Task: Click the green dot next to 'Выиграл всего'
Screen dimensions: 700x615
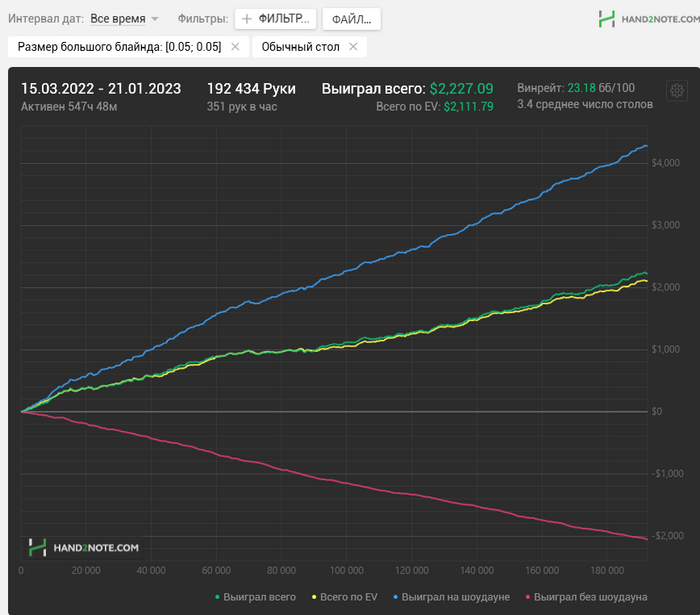Action: [217, 597]
